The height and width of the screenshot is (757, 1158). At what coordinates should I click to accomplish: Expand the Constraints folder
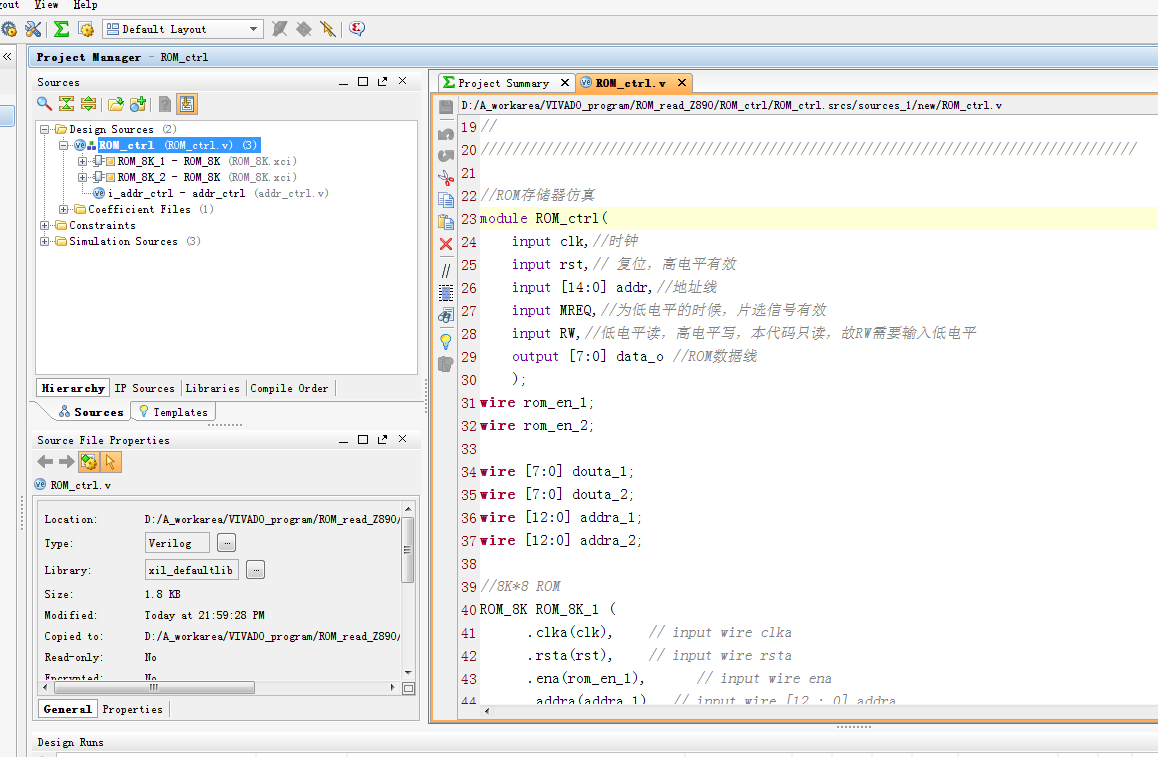pyautogui.click(x=45, y=225)
